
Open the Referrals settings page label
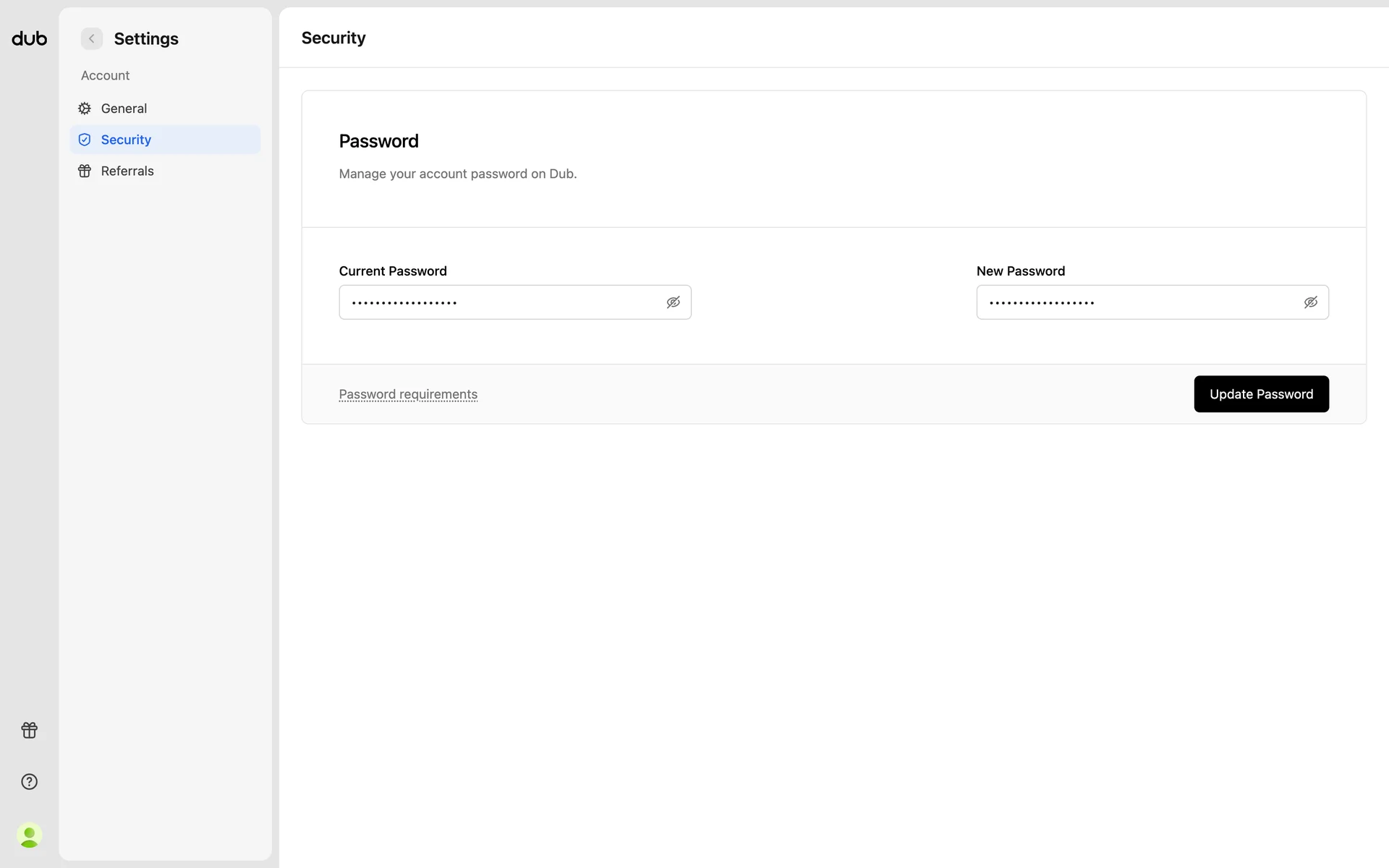click(x=127, y=171)
